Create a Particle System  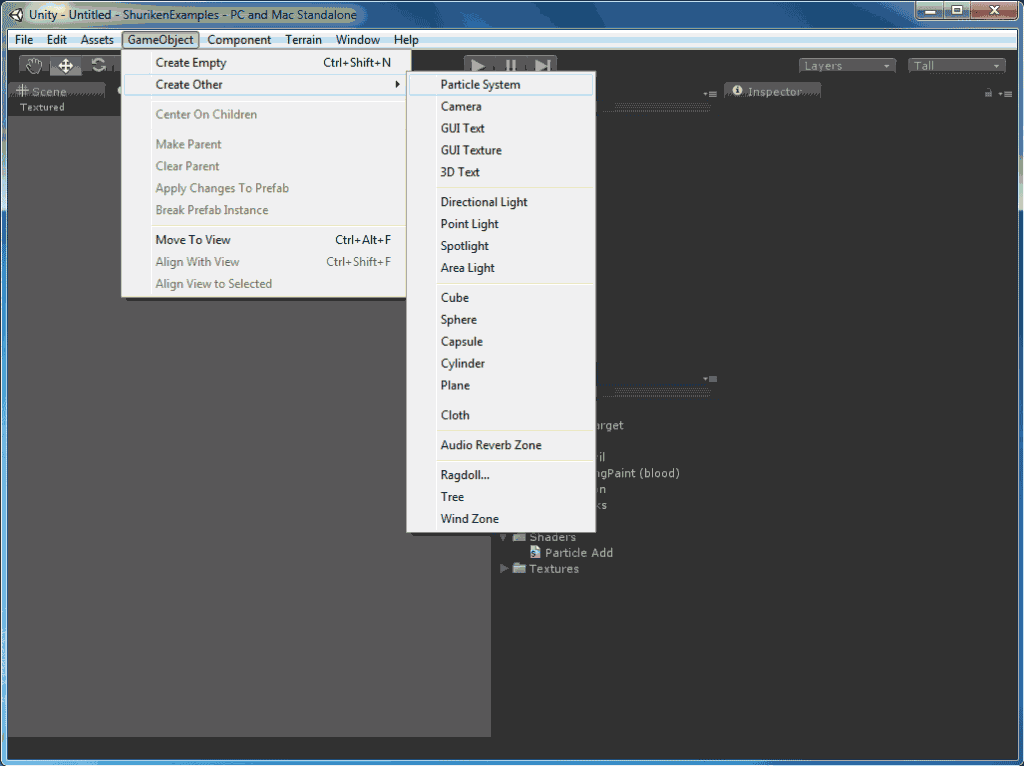tap(501, 85)
